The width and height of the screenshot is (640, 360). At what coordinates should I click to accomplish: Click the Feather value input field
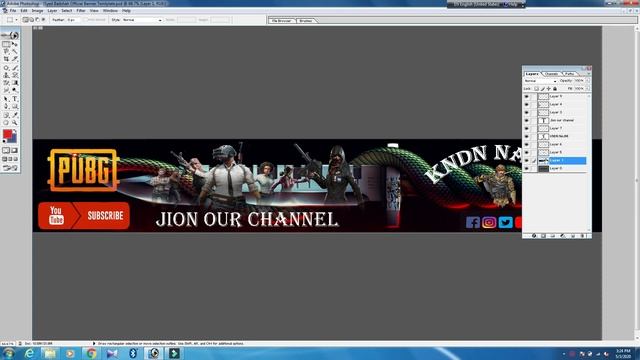coord(73,20)
